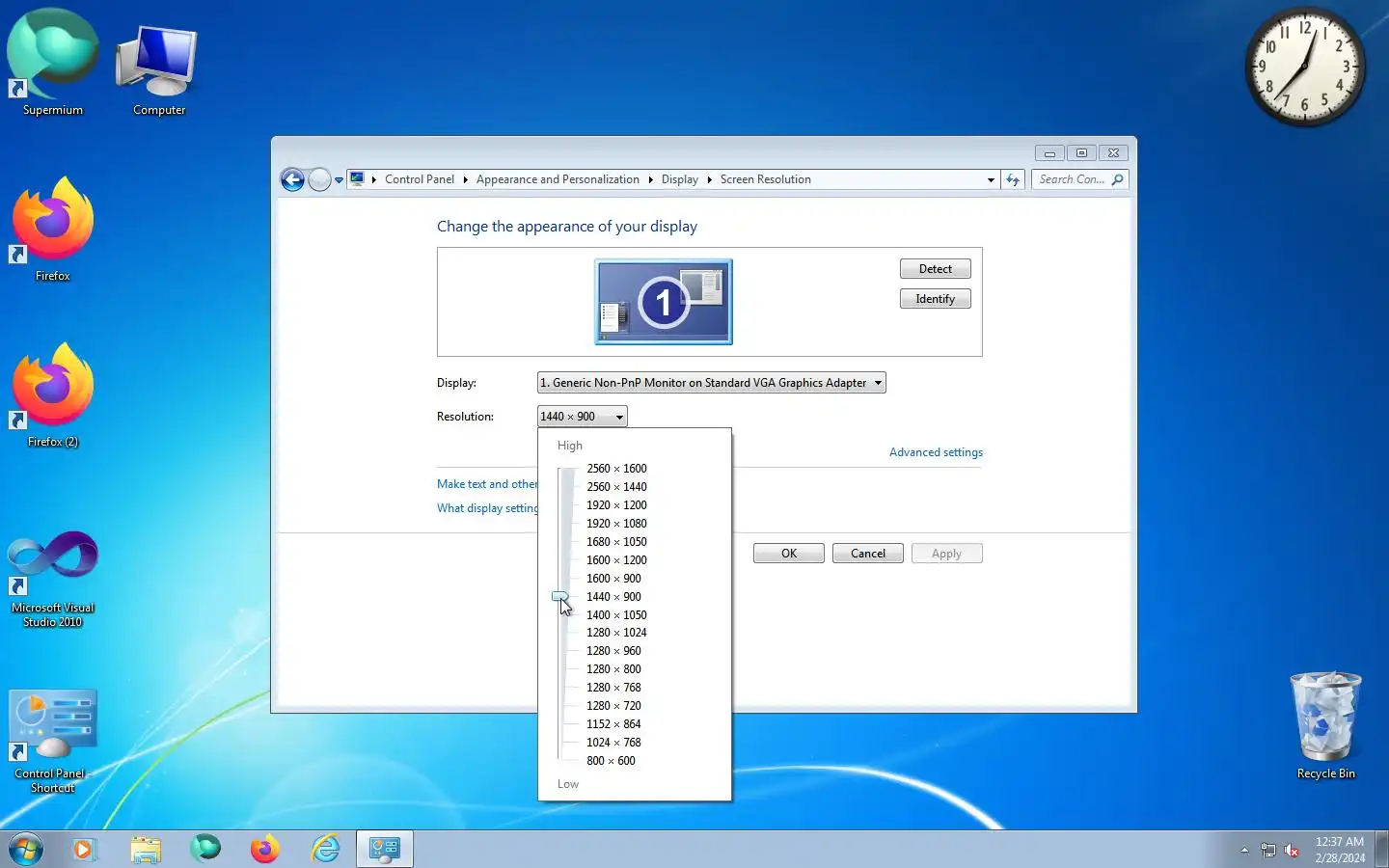The image size is (1389, 868).
Task: Launch Windows Media Player from taskbar
Action: [x=84, y=849]
